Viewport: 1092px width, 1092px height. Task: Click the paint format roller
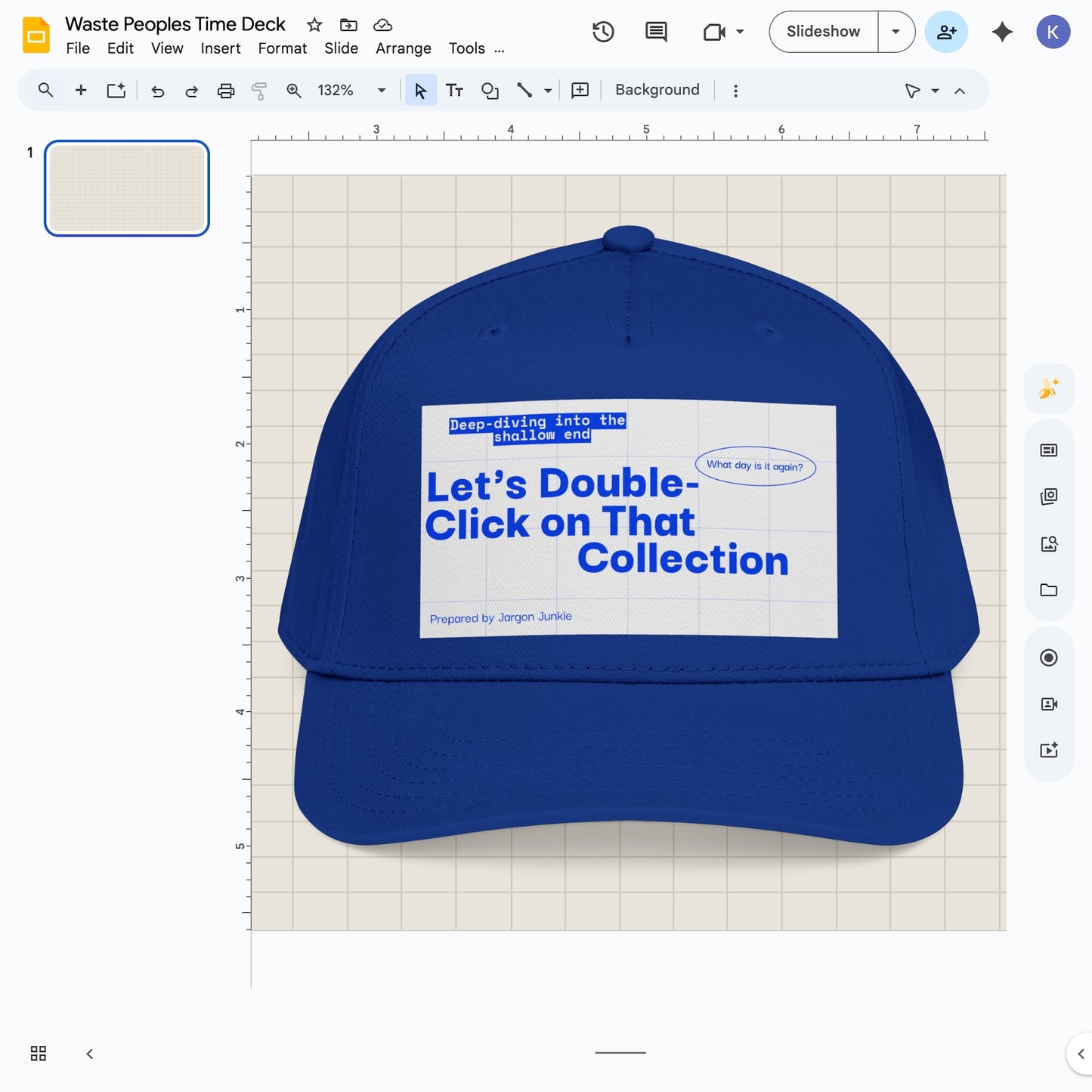(259, 91)
